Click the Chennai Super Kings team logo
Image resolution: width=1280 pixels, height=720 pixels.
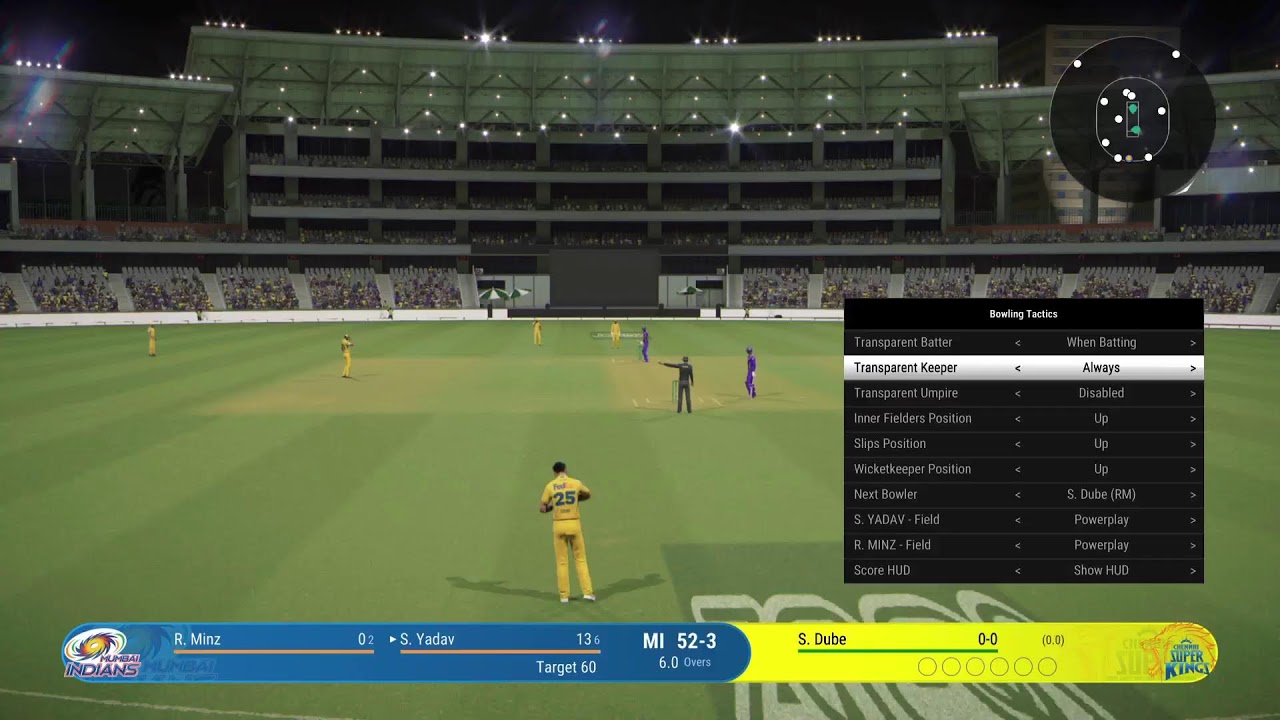1187,652
